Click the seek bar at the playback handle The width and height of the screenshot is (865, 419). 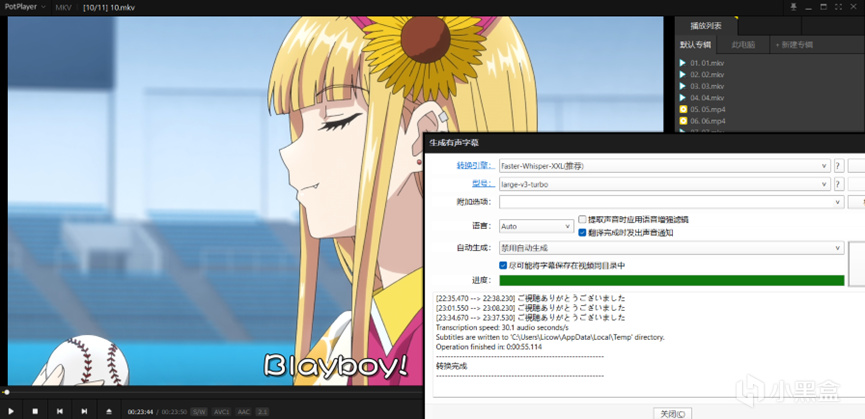pos(6,393)
